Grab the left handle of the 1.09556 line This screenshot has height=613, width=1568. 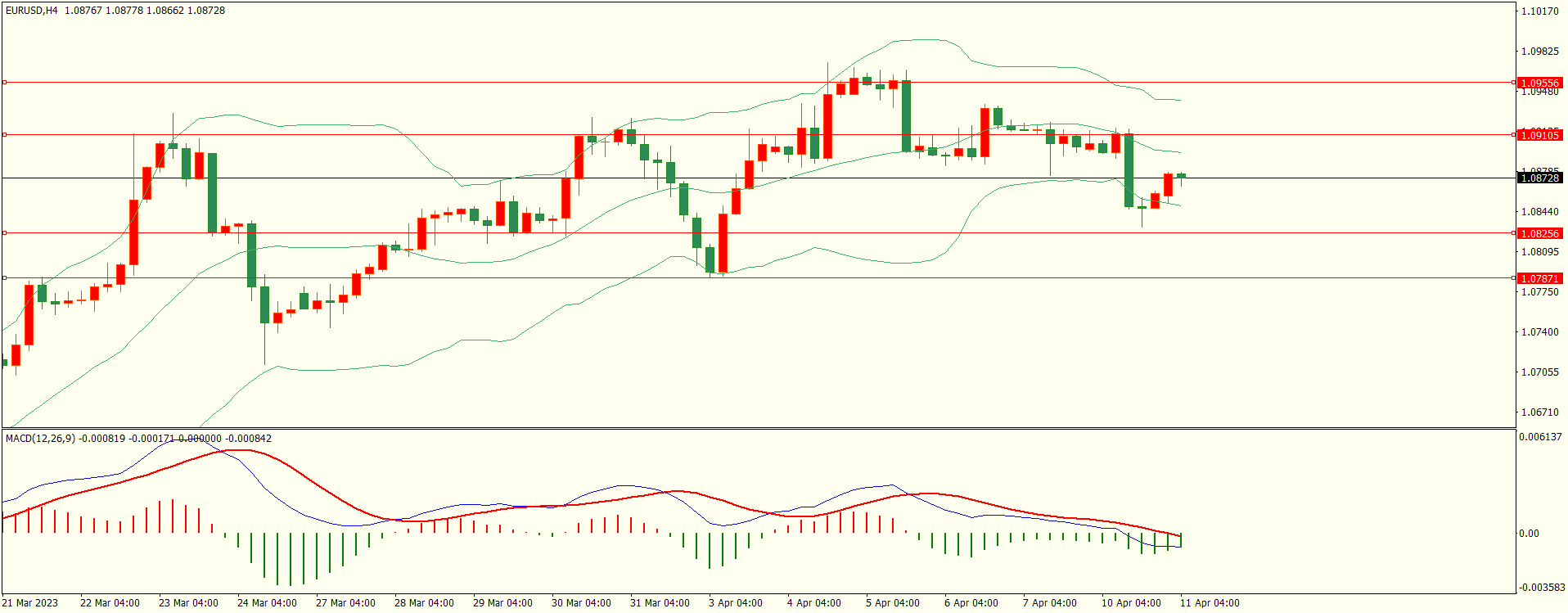click(4, 83)
